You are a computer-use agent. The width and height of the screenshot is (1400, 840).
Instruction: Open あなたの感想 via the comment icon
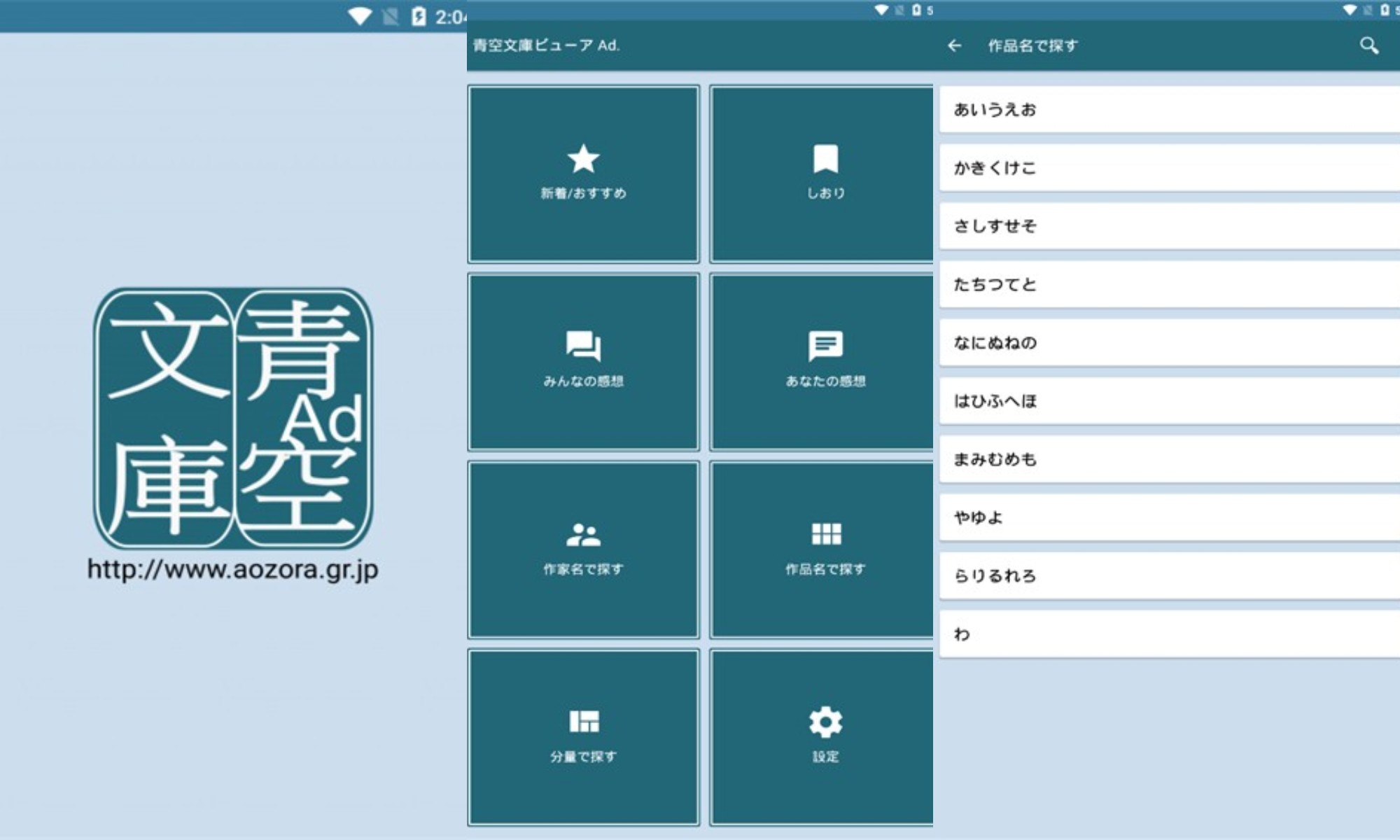click(825, 345)
